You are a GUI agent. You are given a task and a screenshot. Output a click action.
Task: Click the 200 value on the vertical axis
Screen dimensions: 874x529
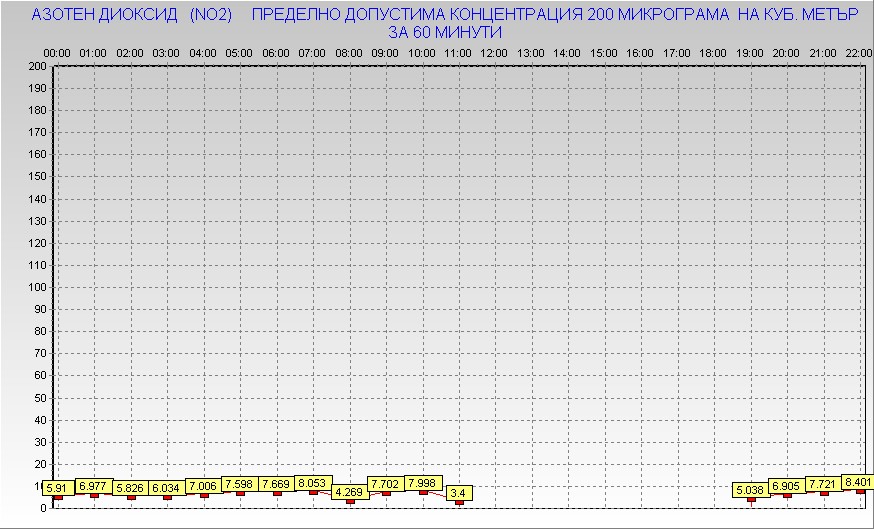pyautogui.click(x=37, y=66)
